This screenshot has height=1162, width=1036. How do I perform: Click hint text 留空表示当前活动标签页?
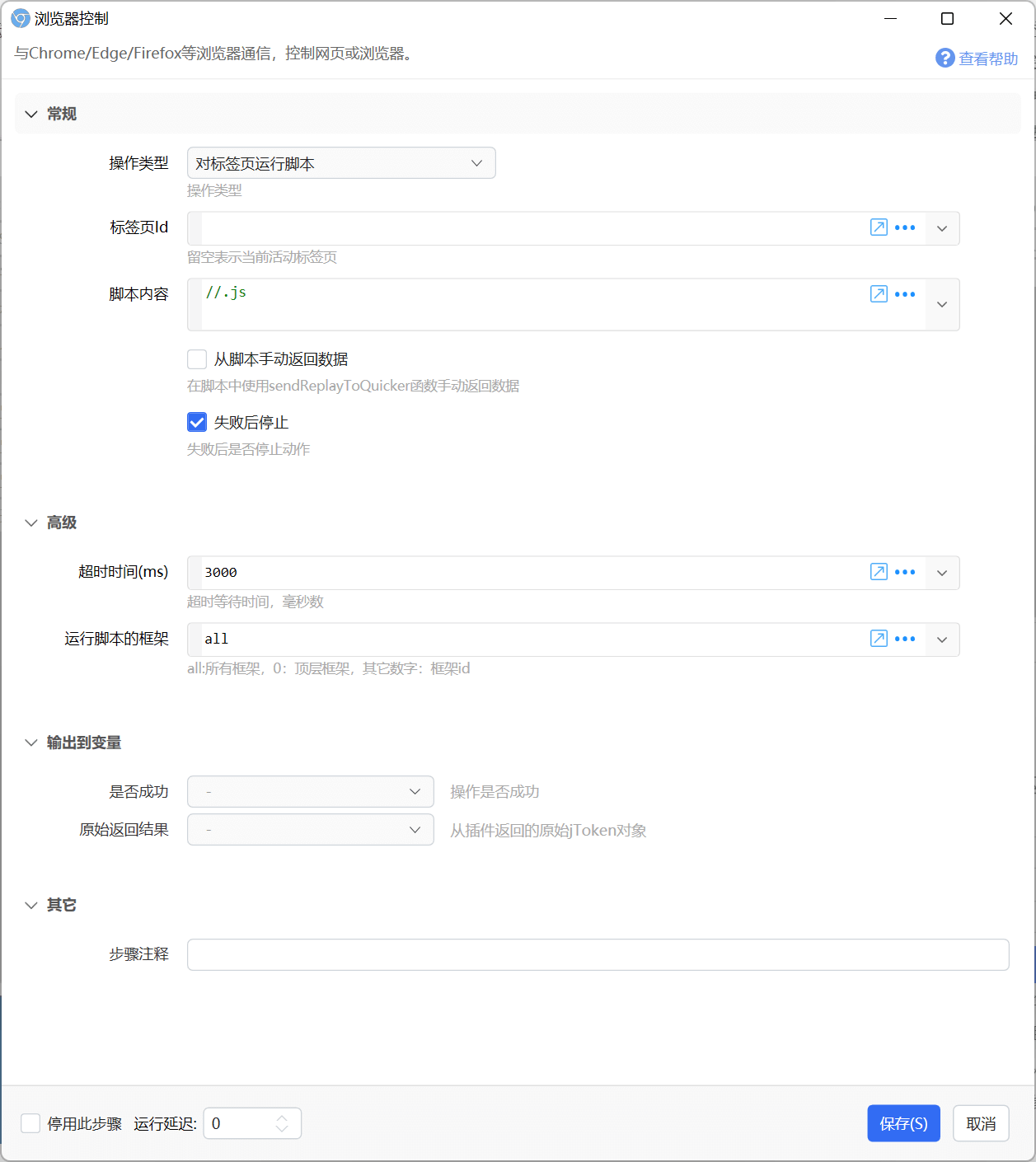[x=262, y=257]
